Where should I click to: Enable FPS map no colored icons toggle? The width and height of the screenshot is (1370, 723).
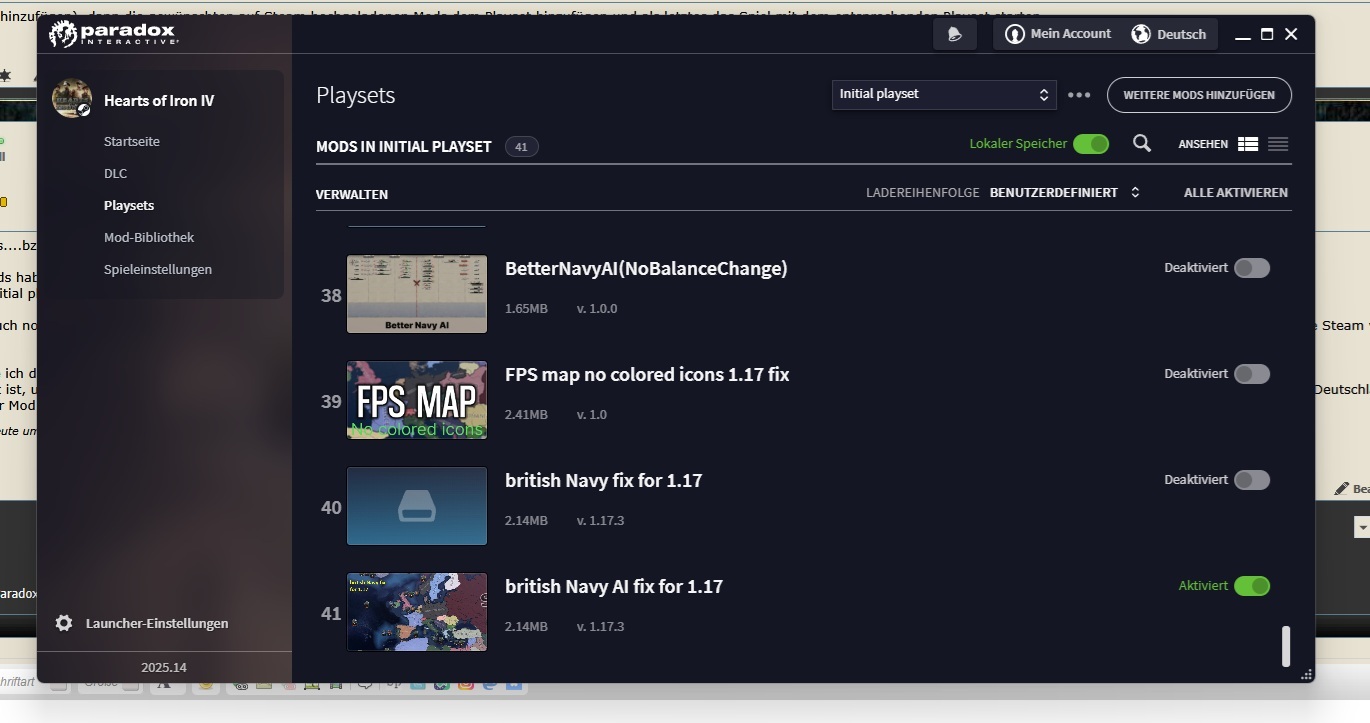(1252, 374)
